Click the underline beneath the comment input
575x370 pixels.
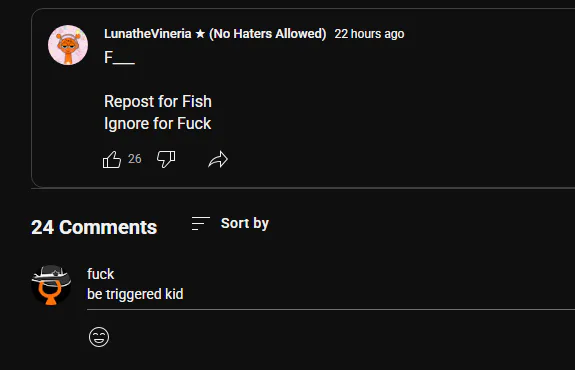(x=331, y=309)
